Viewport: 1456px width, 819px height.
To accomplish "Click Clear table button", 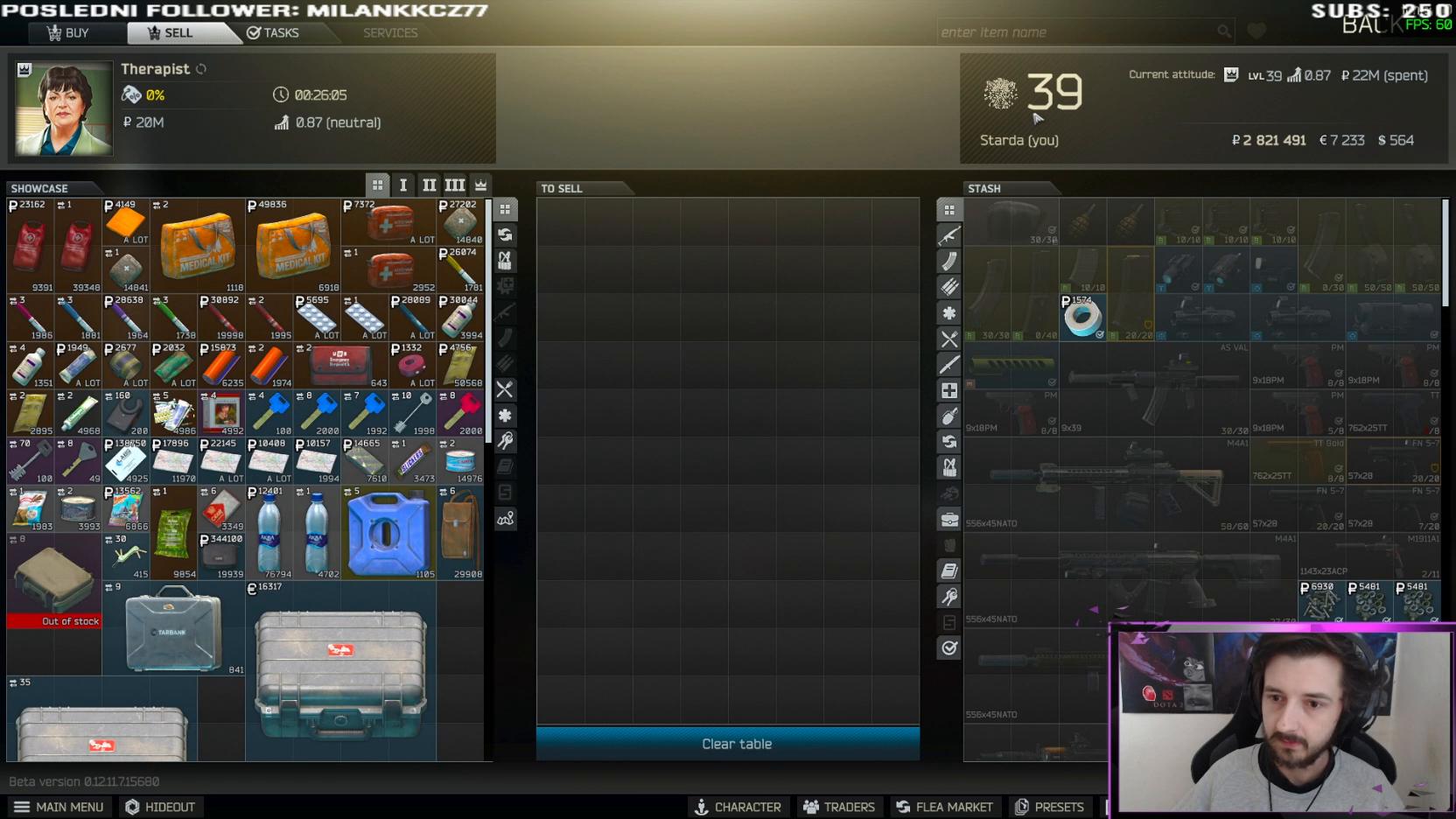I will click(x=728, y=744).
